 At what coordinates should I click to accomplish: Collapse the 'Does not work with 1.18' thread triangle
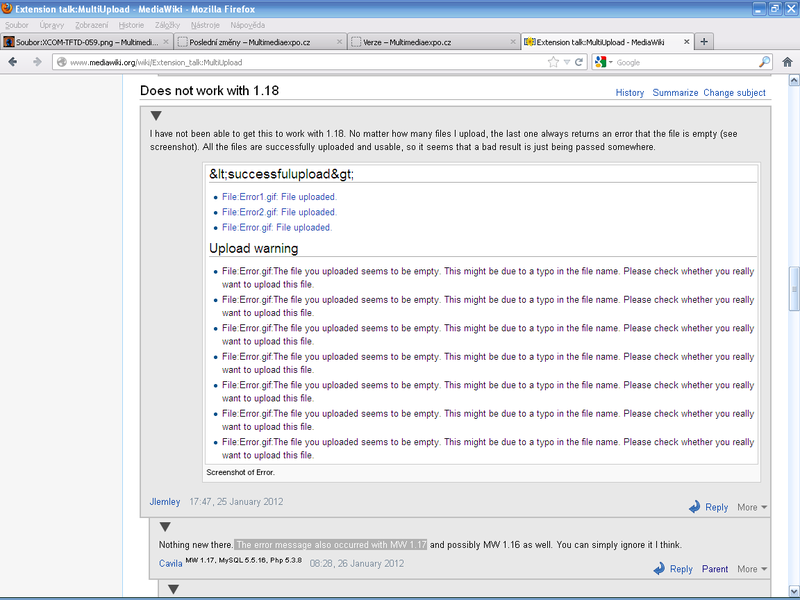coord(156,116)
